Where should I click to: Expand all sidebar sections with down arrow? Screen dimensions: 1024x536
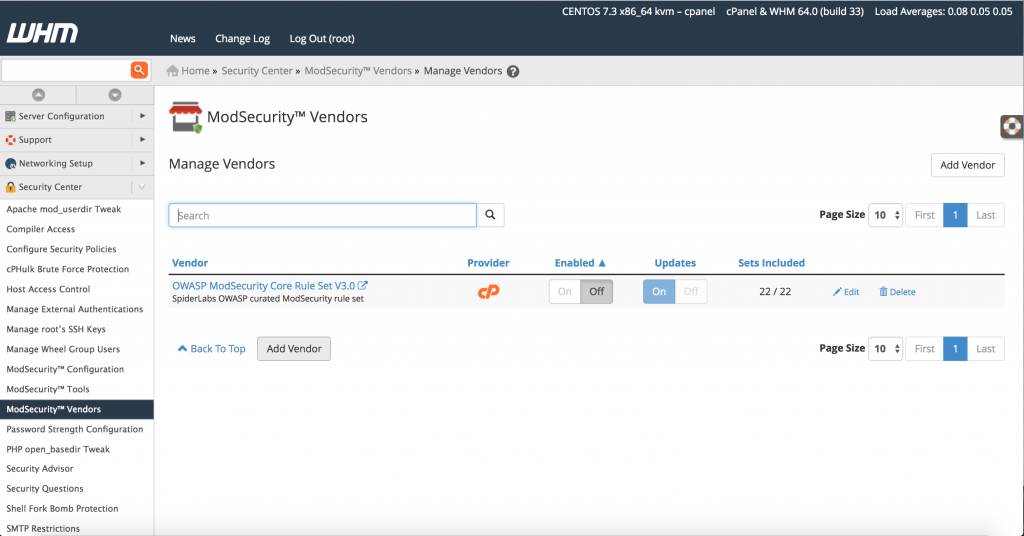point(115,95)
